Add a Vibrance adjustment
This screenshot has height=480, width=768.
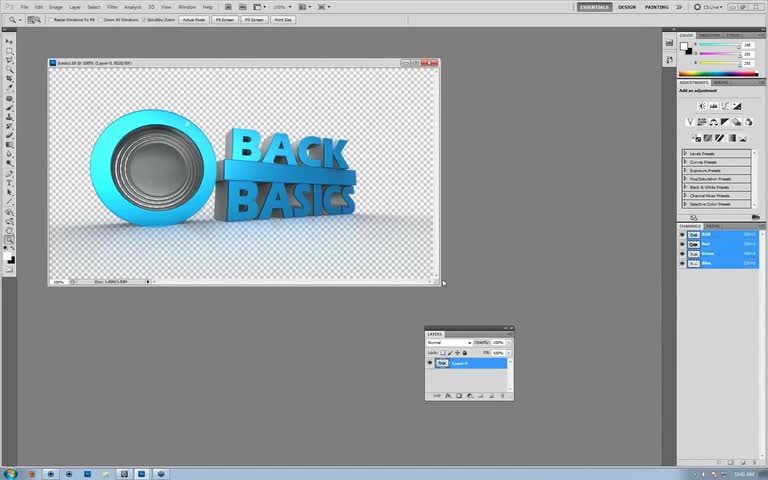point(690,121)
